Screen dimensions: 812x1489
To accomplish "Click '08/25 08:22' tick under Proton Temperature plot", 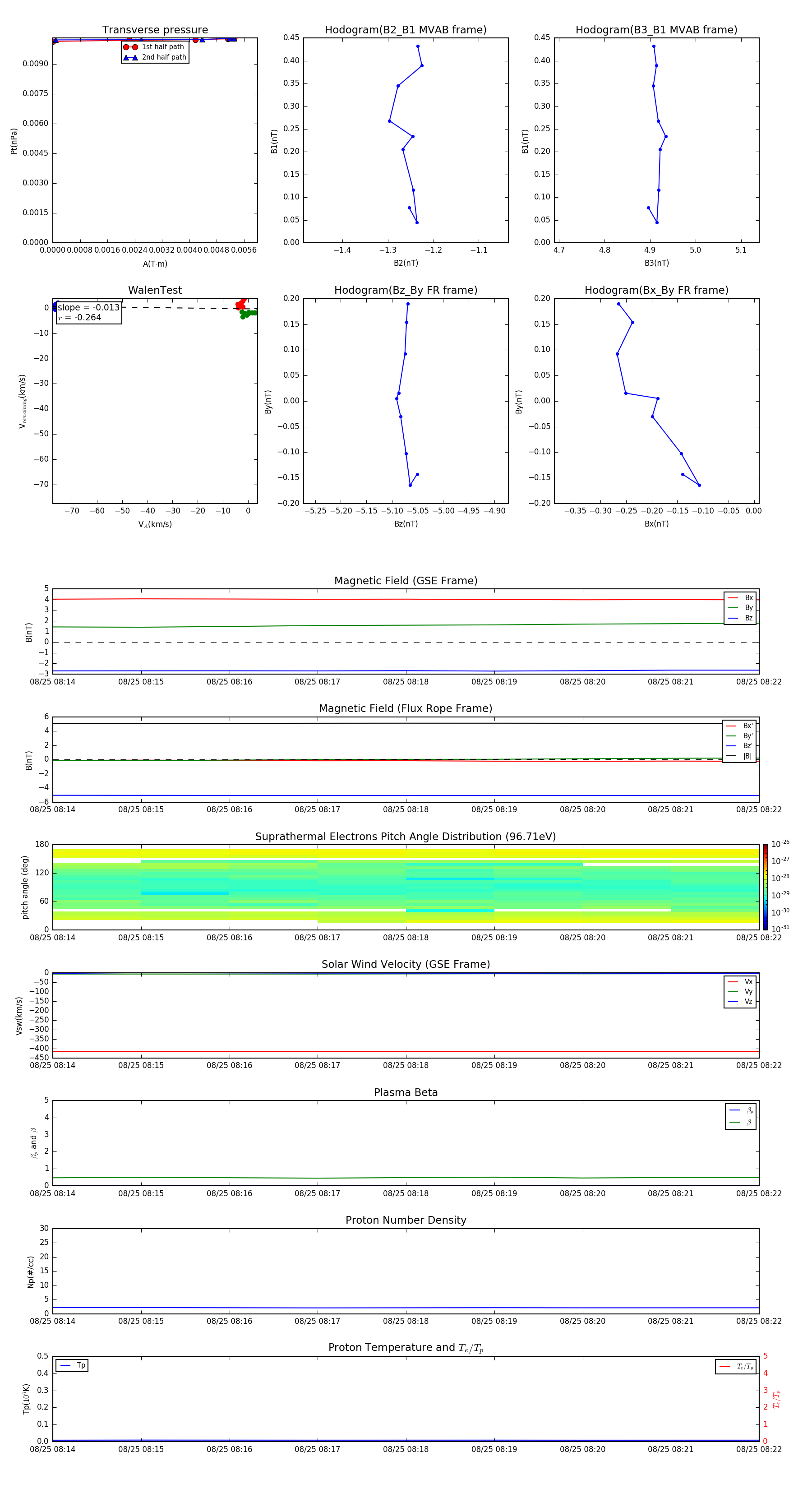I will 759,1450.
